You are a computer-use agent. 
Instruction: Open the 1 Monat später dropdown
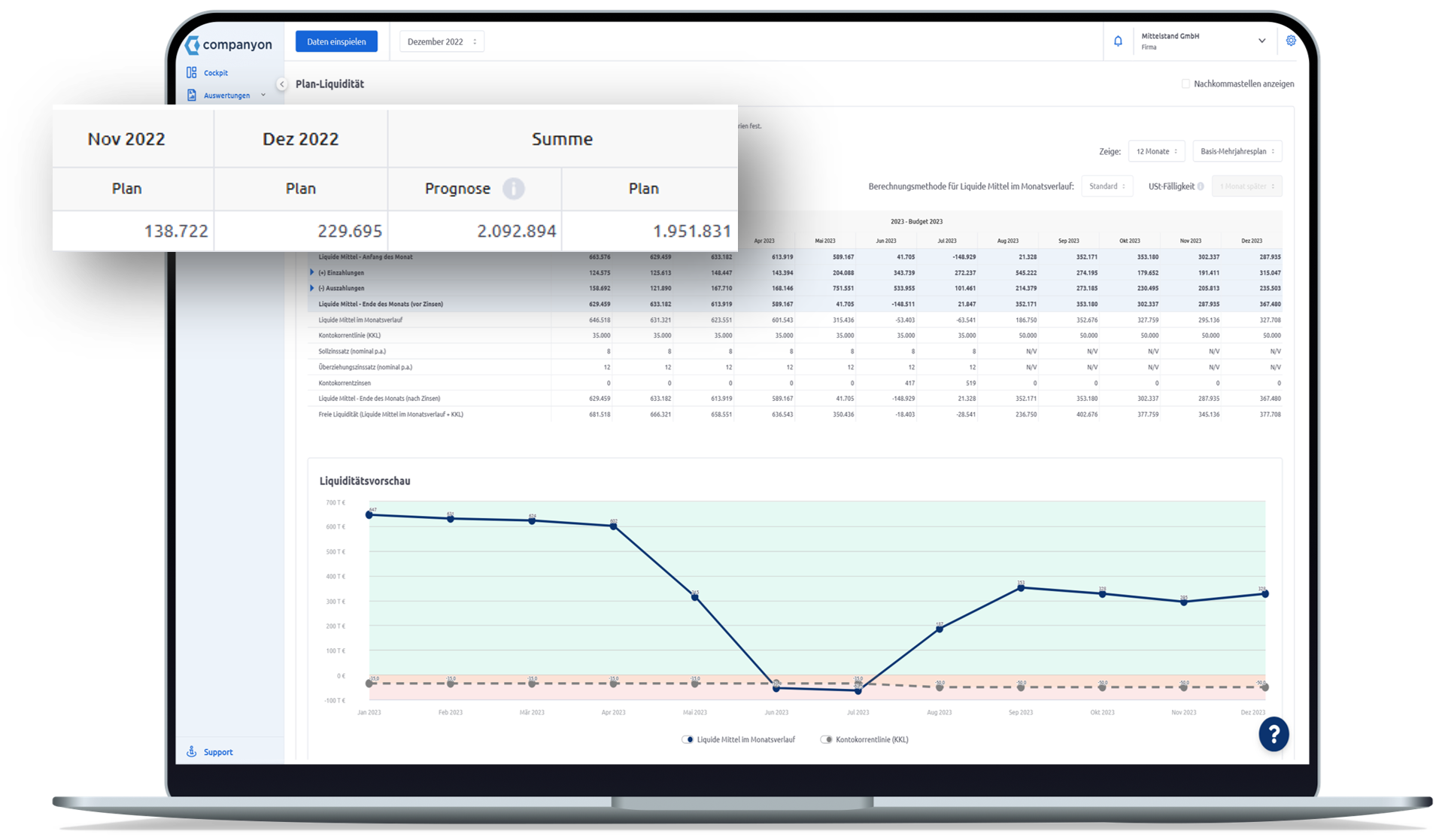(1247, 186)
